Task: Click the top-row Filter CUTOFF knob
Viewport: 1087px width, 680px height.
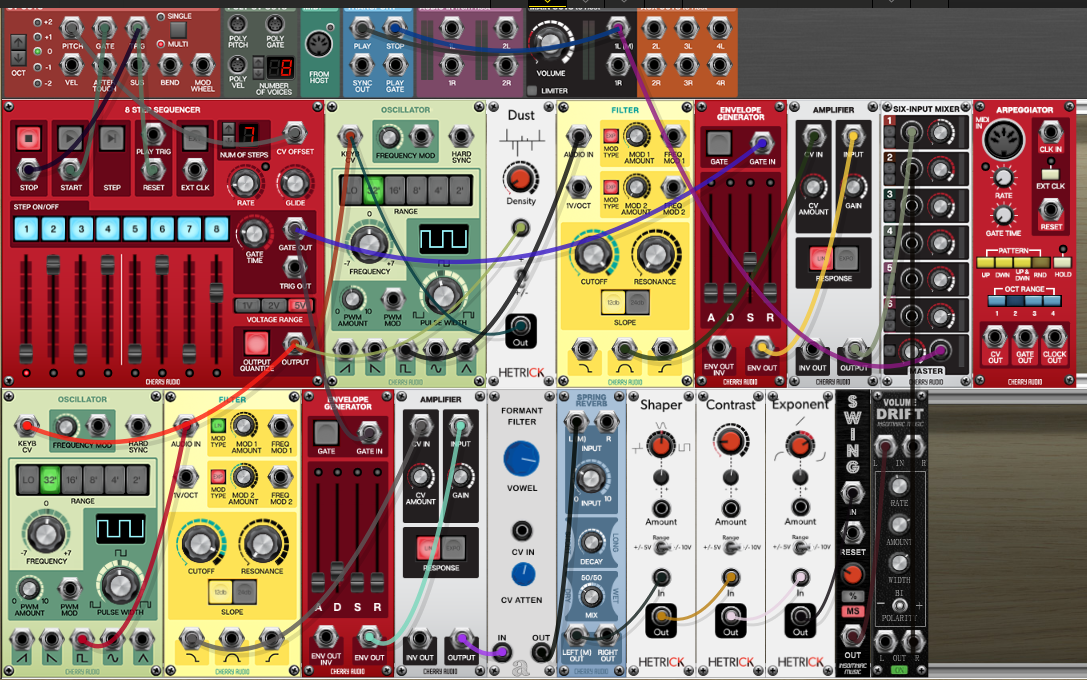Action: coord(593,255)
